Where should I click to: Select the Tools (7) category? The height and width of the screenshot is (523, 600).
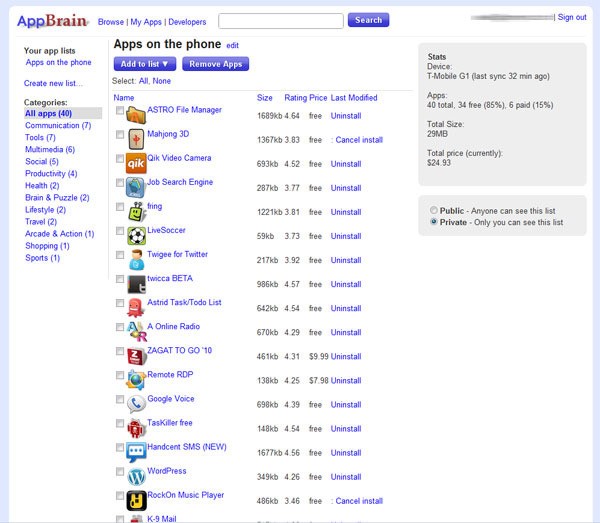(40, 137)
